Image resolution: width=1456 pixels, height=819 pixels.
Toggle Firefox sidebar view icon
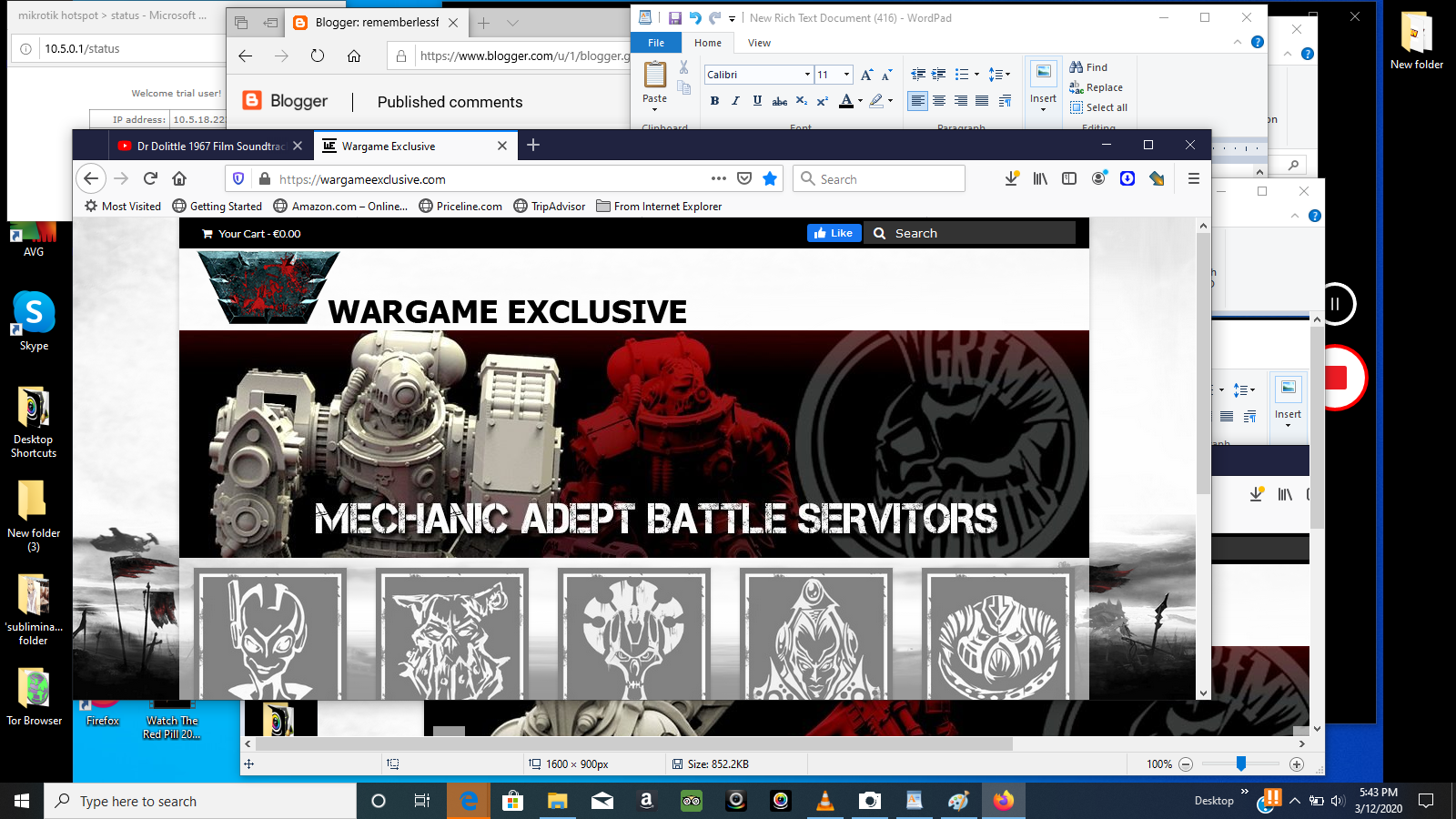1069,178
